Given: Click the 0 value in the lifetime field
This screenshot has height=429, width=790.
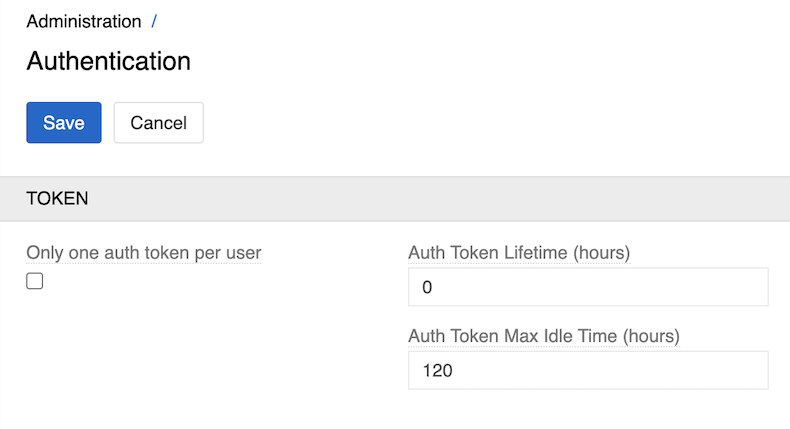Looking at the screenshot, I should [x=428, y=288].
